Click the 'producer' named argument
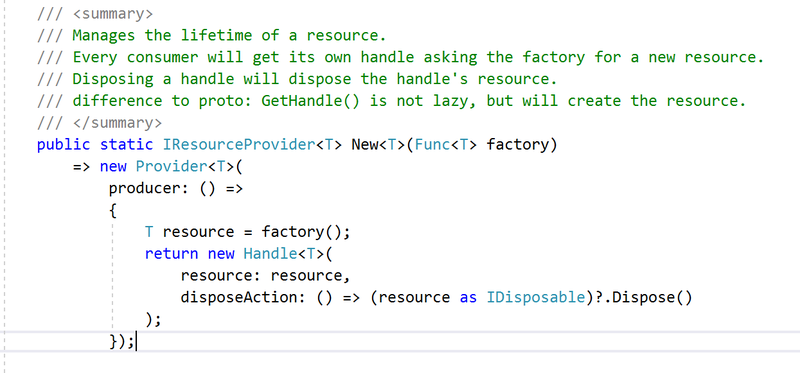 point(144,189)
